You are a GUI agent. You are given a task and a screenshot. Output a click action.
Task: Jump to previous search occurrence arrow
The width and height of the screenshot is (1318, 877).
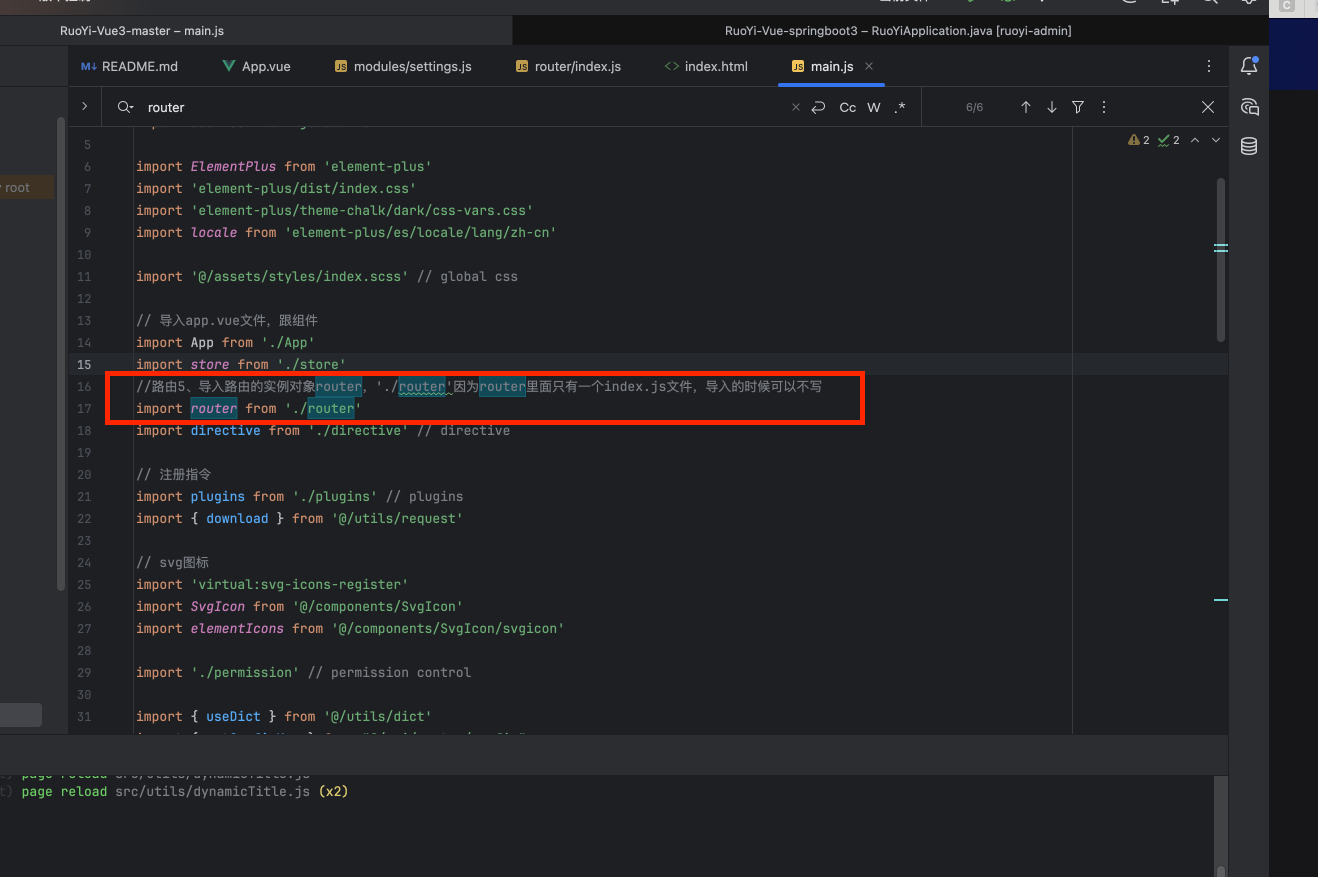[x=1025, y=107]
